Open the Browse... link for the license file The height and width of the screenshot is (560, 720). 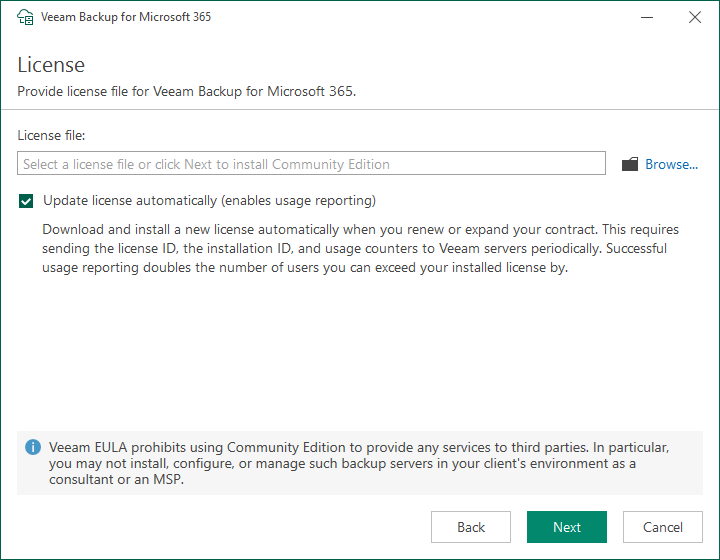[x=671, y=164]
